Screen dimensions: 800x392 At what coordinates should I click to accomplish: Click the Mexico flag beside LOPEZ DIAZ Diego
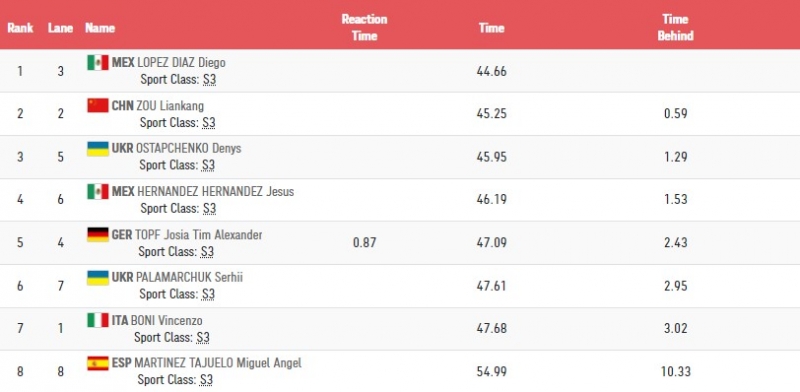97,62
